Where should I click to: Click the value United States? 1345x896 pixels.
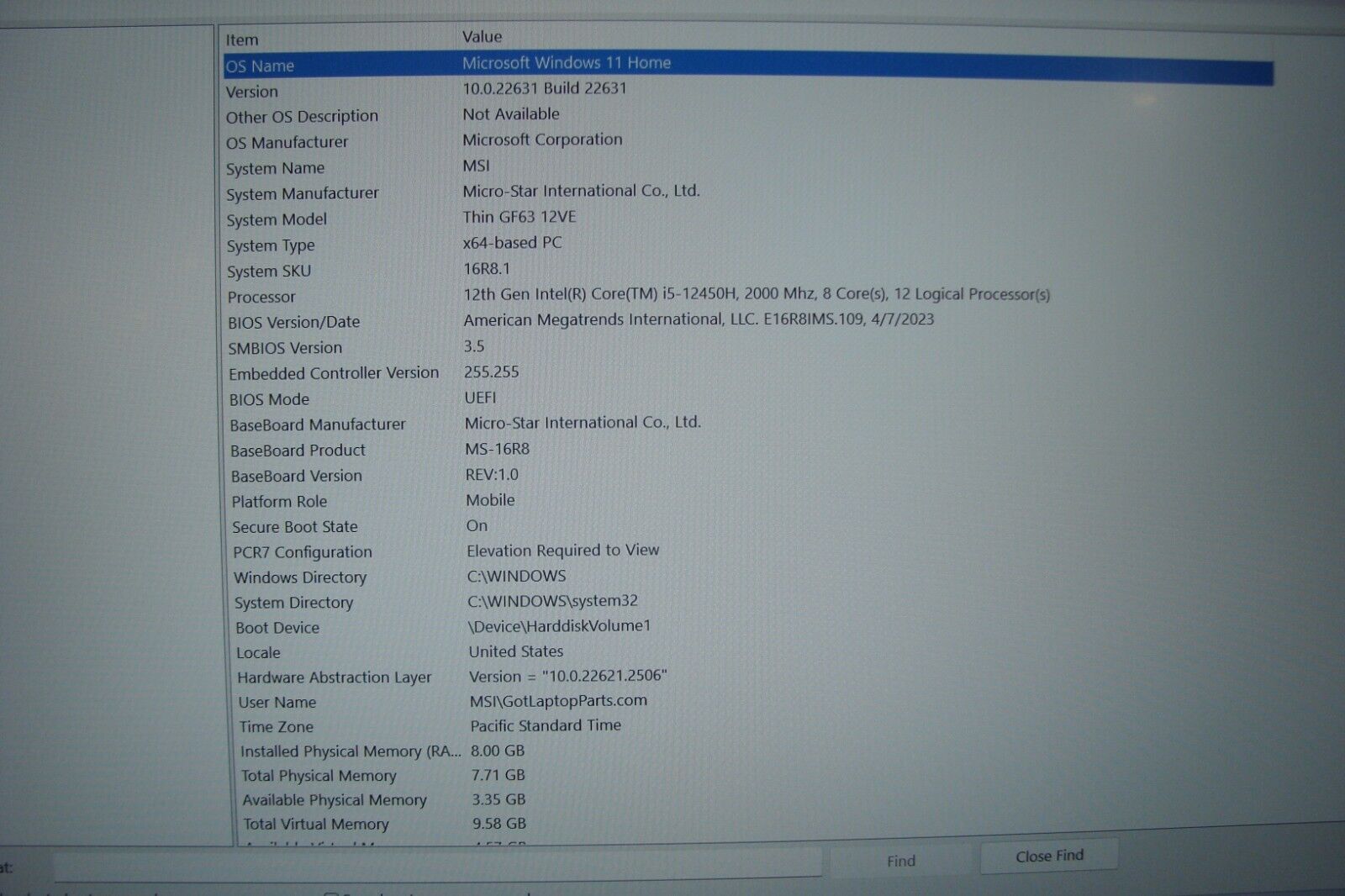(x=516, y=651)
